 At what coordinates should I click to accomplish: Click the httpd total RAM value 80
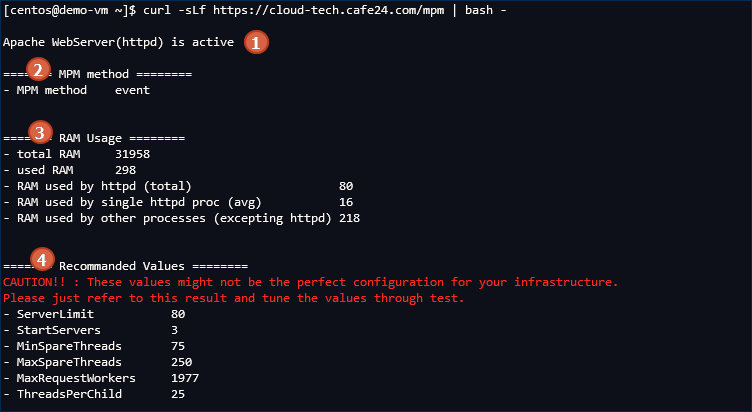pyautogui.click(x=346, y=186)
